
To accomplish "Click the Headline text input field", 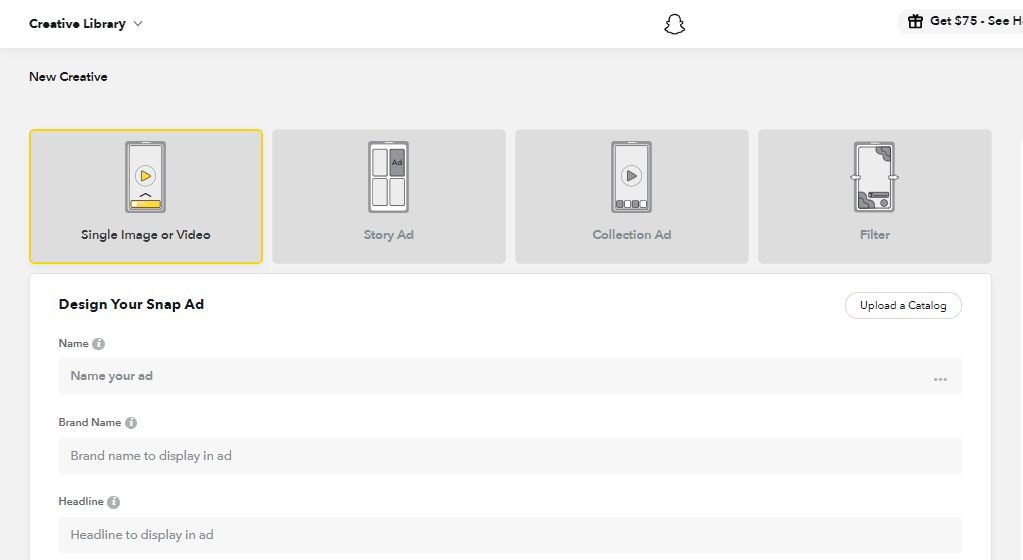I will coord(509,535).
